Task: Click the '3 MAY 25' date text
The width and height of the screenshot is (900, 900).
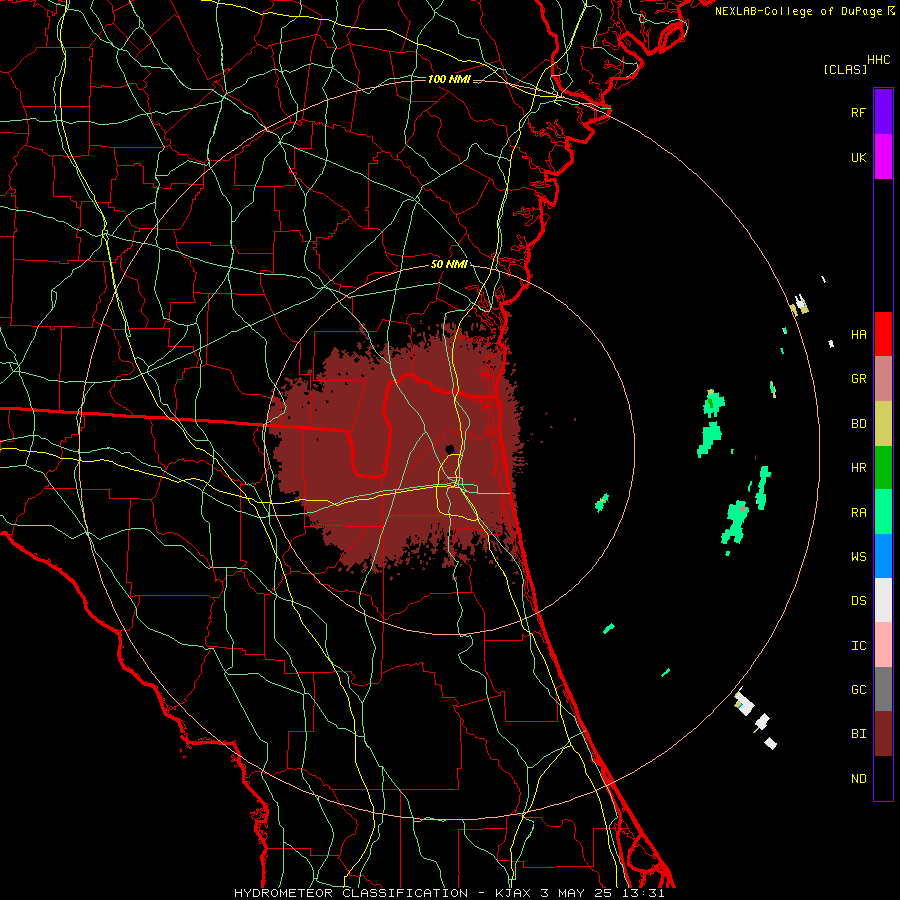Action: 577,893
